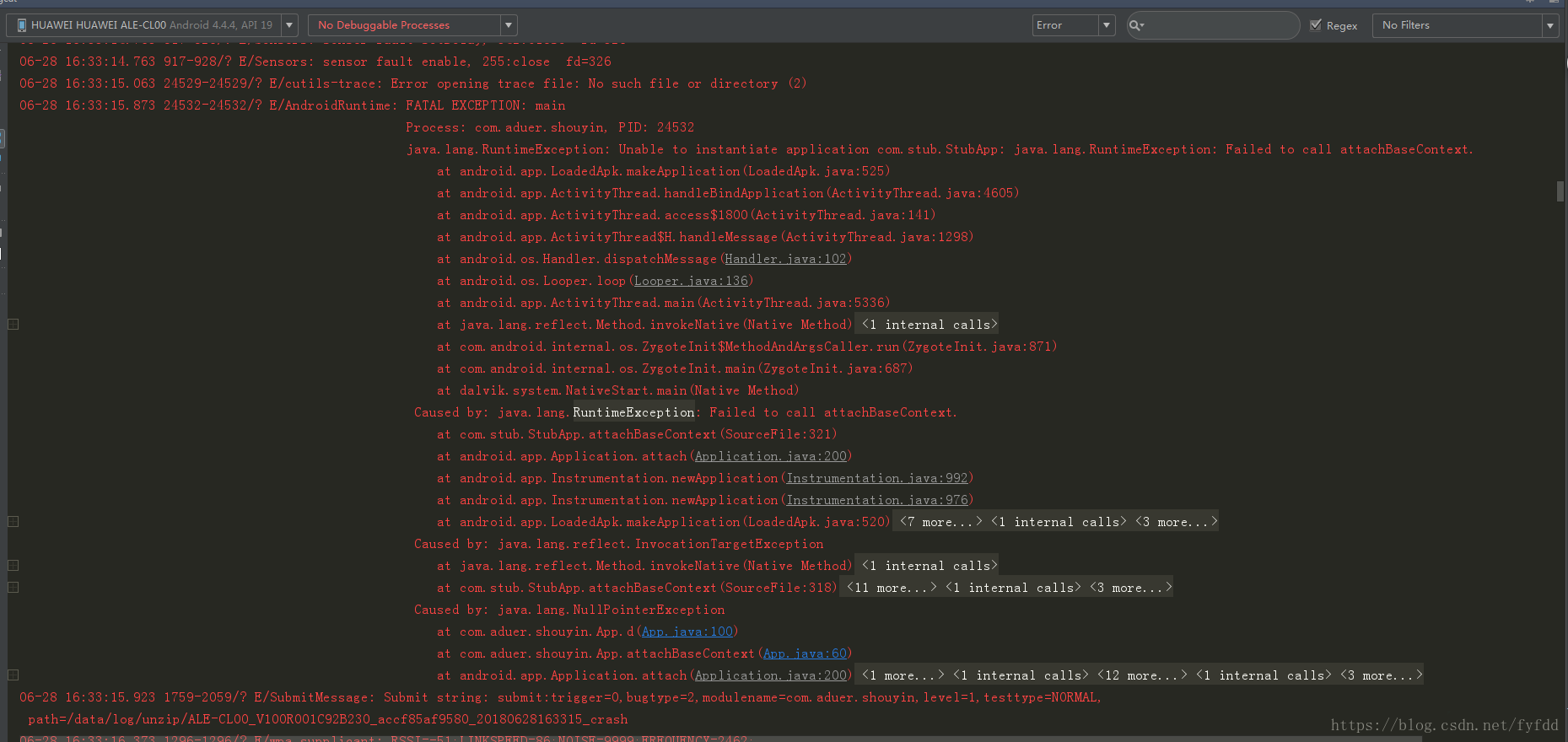Expand <1 internal calls> under InvocationTargetException invokeNative
This screenshot has width=1568, height=742.
click(x=929, y=566)
